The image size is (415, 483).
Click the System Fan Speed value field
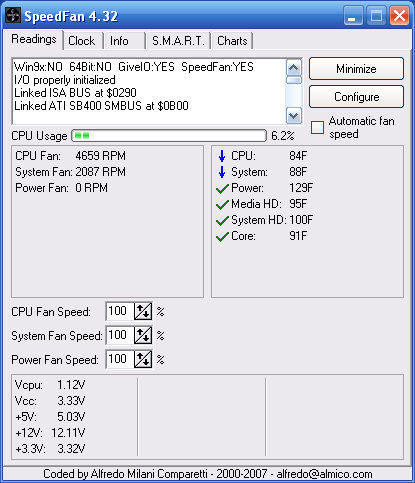[120, 335]
